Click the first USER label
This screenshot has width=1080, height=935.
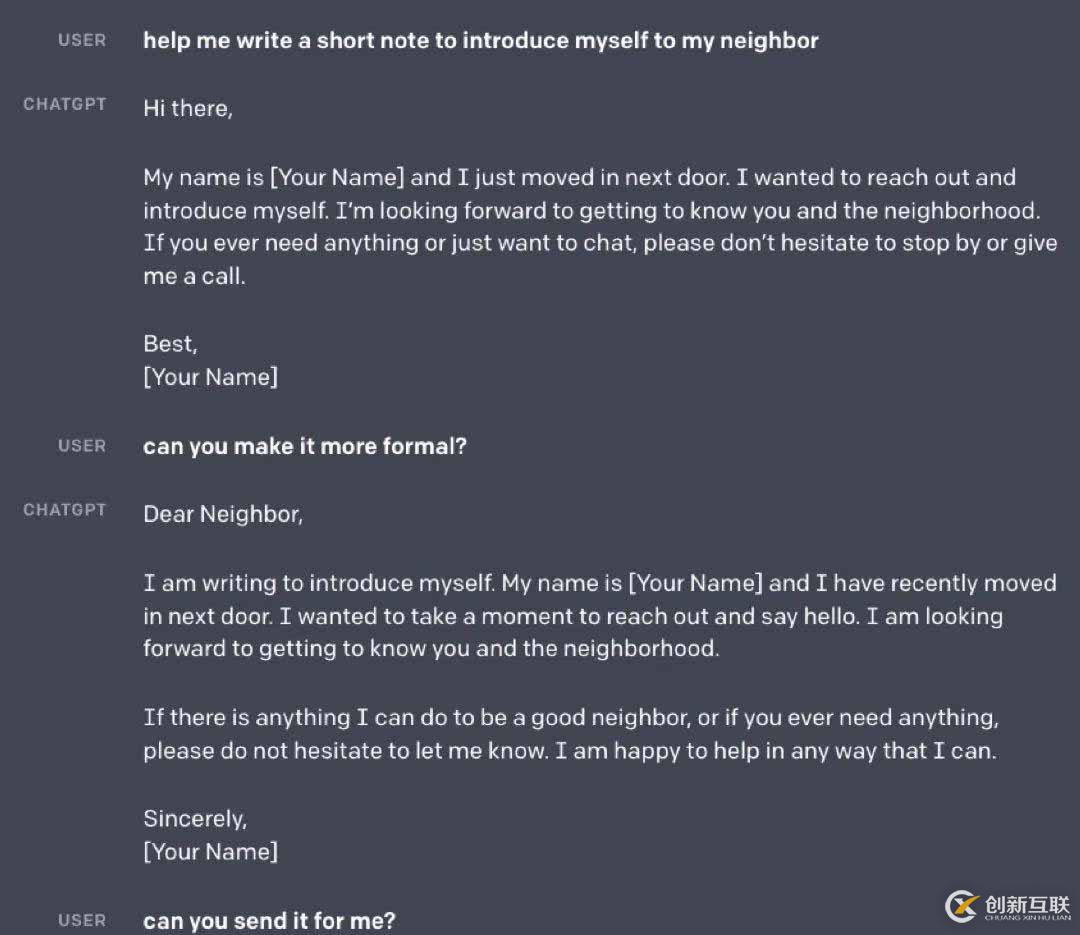pos(82,40)
